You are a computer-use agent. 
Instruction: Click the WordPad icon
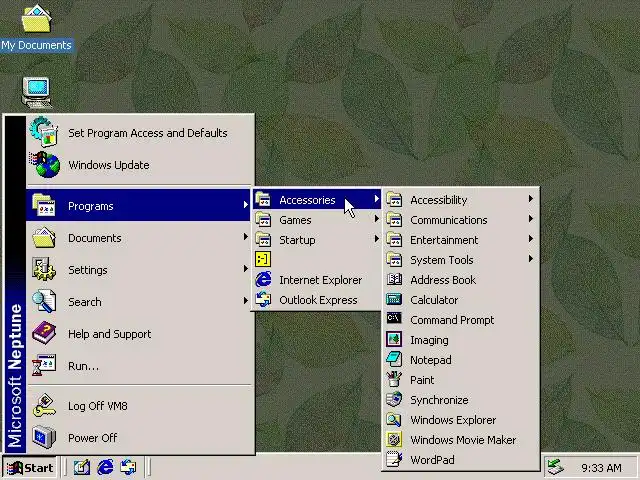[394, 460]
